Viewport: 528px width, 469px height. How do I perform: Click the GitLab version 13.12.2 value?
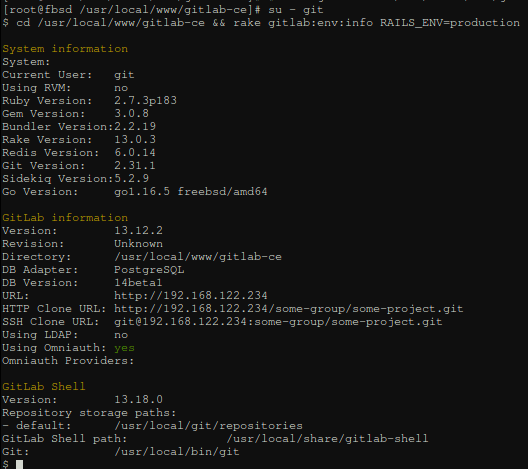pos(138,231)
